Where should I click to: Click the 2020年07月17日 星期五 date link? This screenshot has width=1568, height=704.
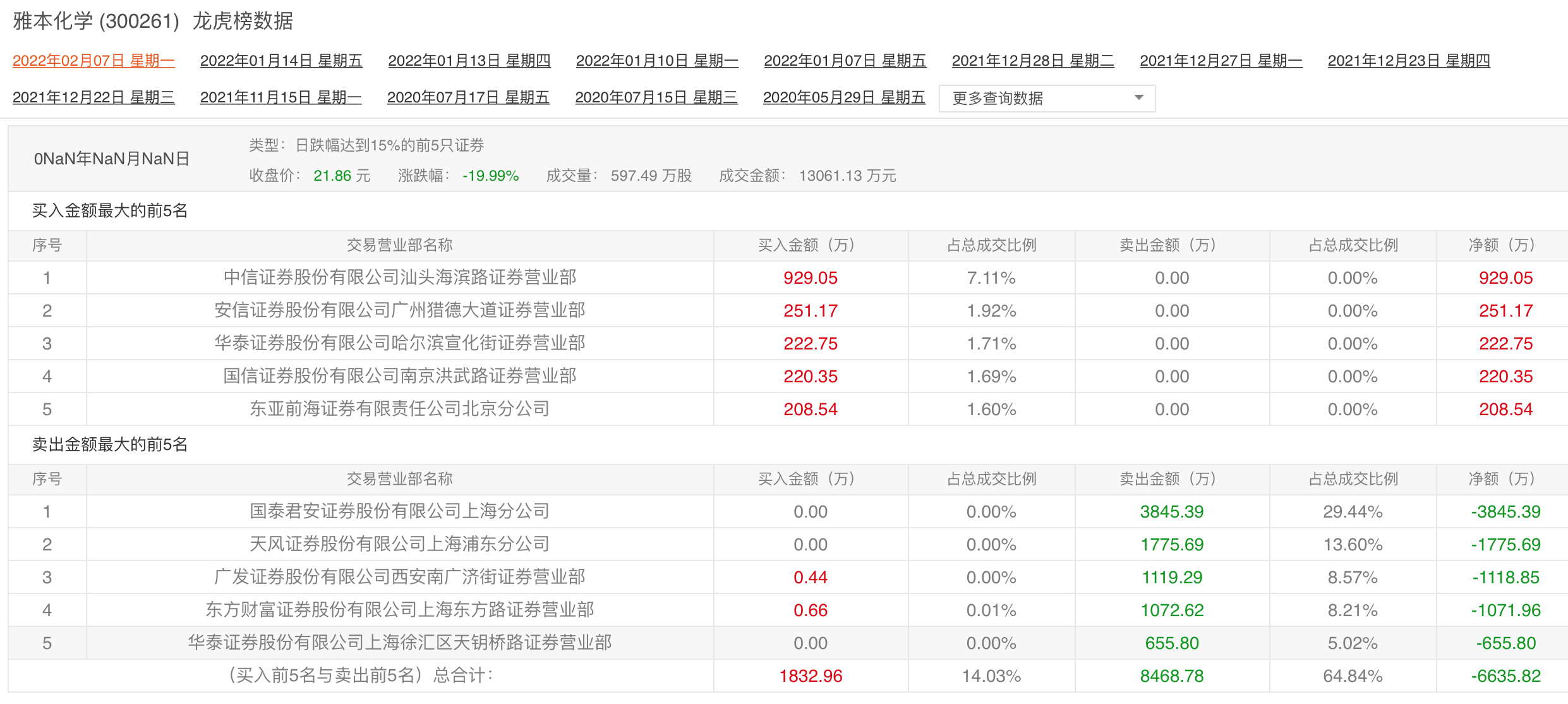pyautogui.click(x=468, y=97)
